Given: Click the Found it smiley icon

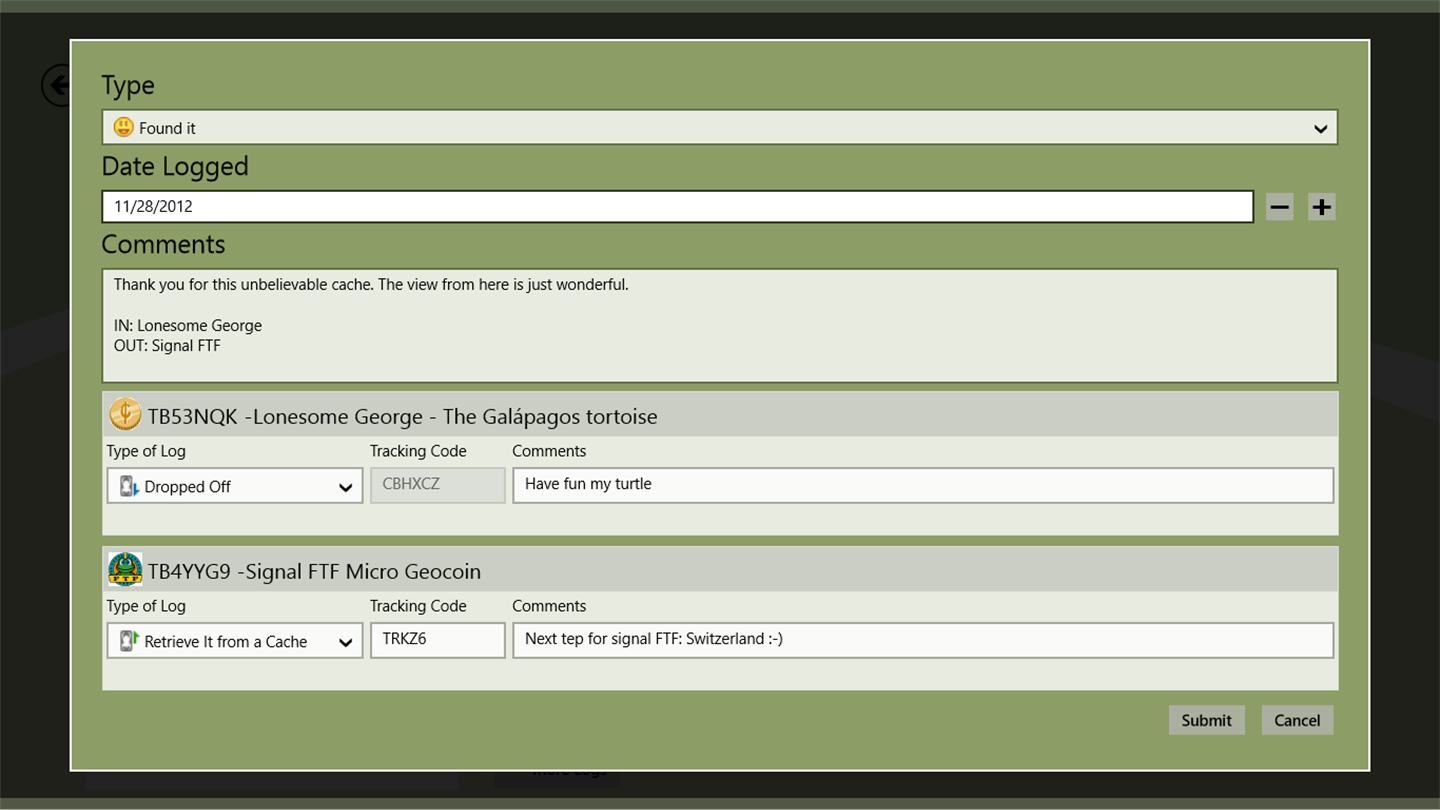Looking at the screenshot, I should tap(123, 127).
